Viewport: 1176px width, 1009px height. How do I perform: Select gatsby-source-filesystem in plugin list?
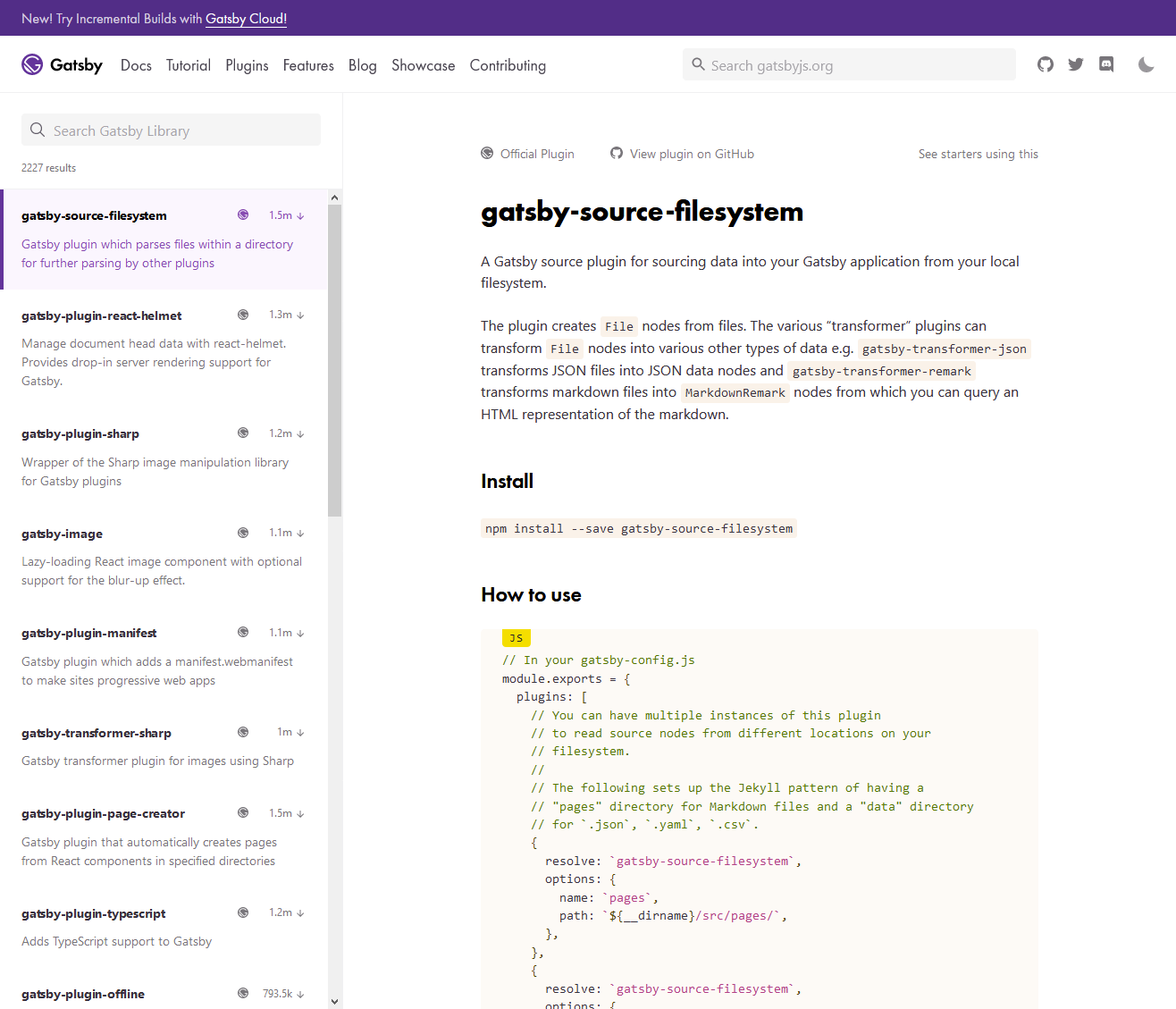pos(94,215)
